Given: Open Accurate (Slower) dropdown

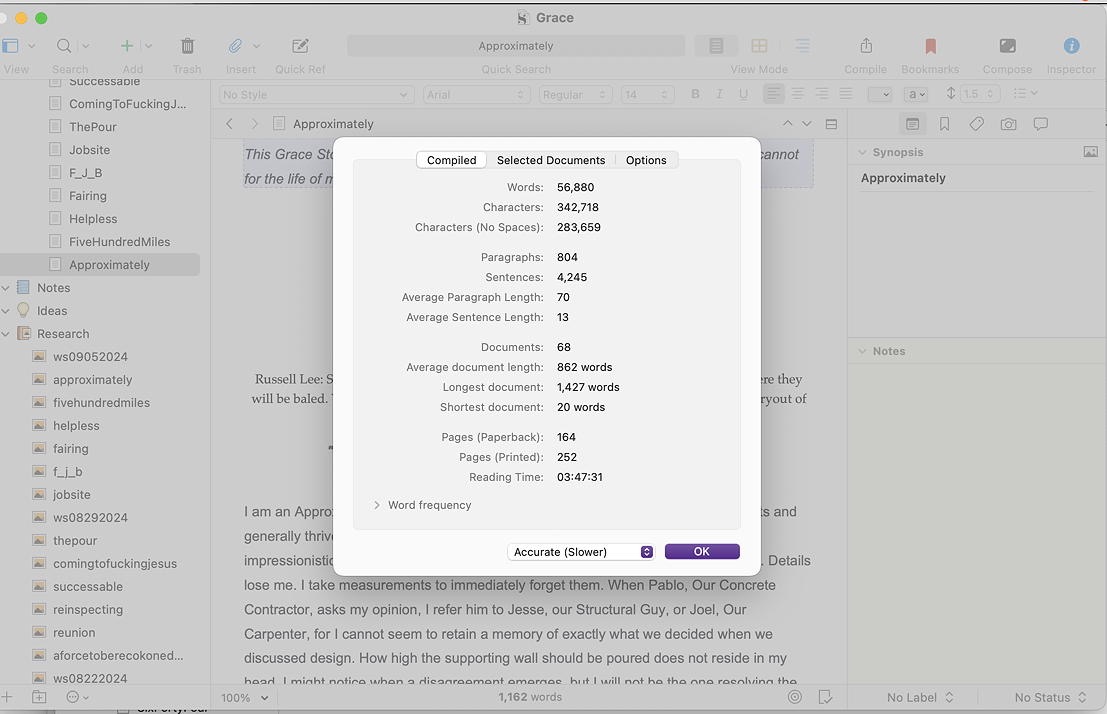Looking at the screenshot, I should (580, 552).
